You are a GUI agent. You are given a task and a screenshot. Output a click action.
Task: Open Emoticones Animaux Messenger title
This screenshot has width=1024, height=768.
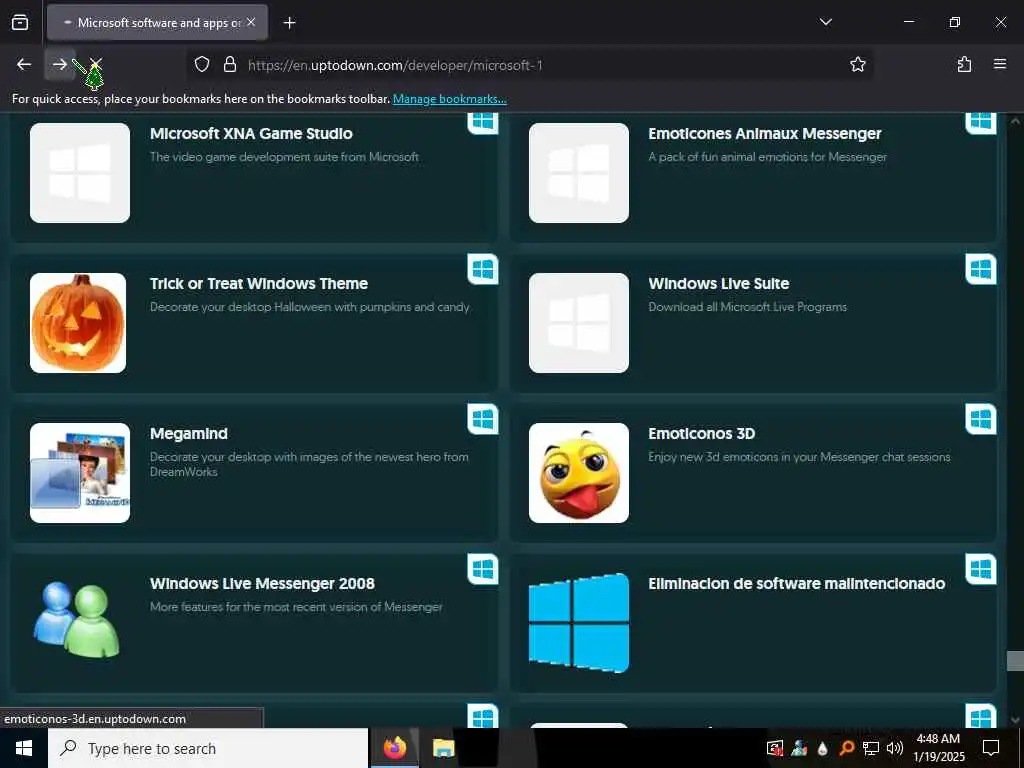pyautogui.click(x=765, y=133)
